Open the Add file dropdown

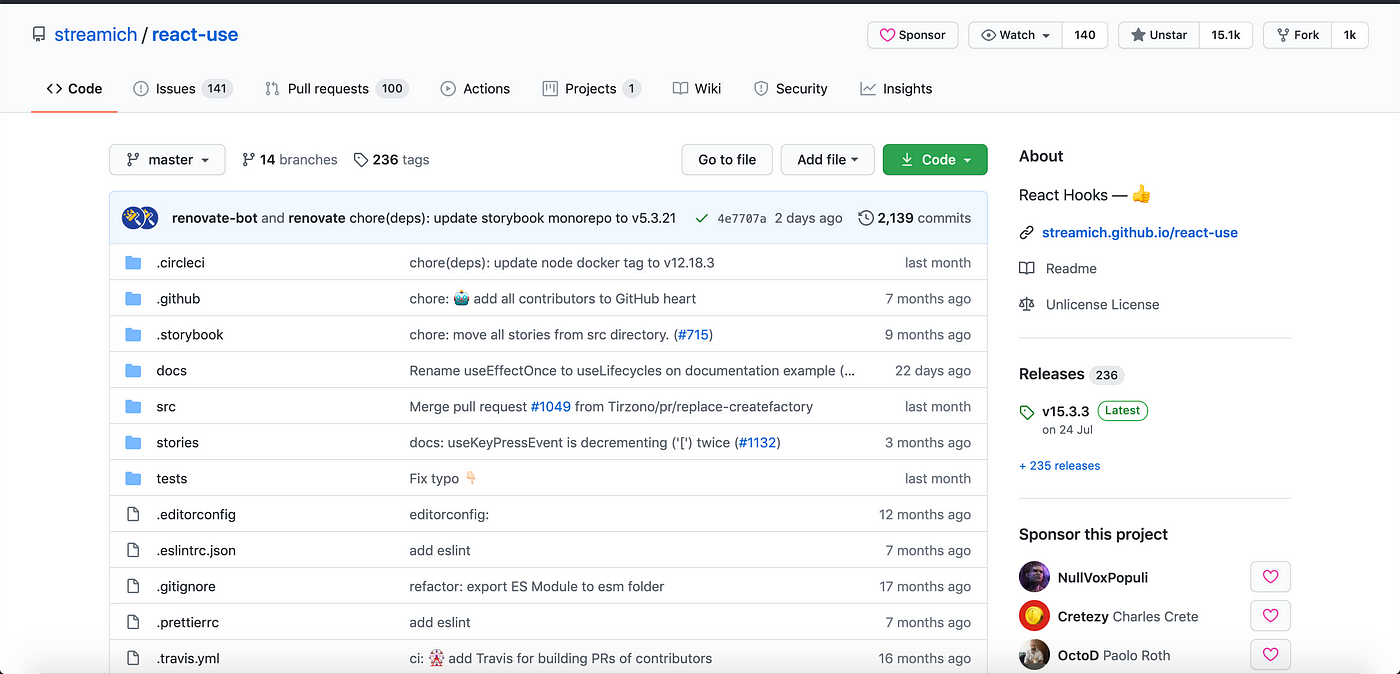pos(827,160)
